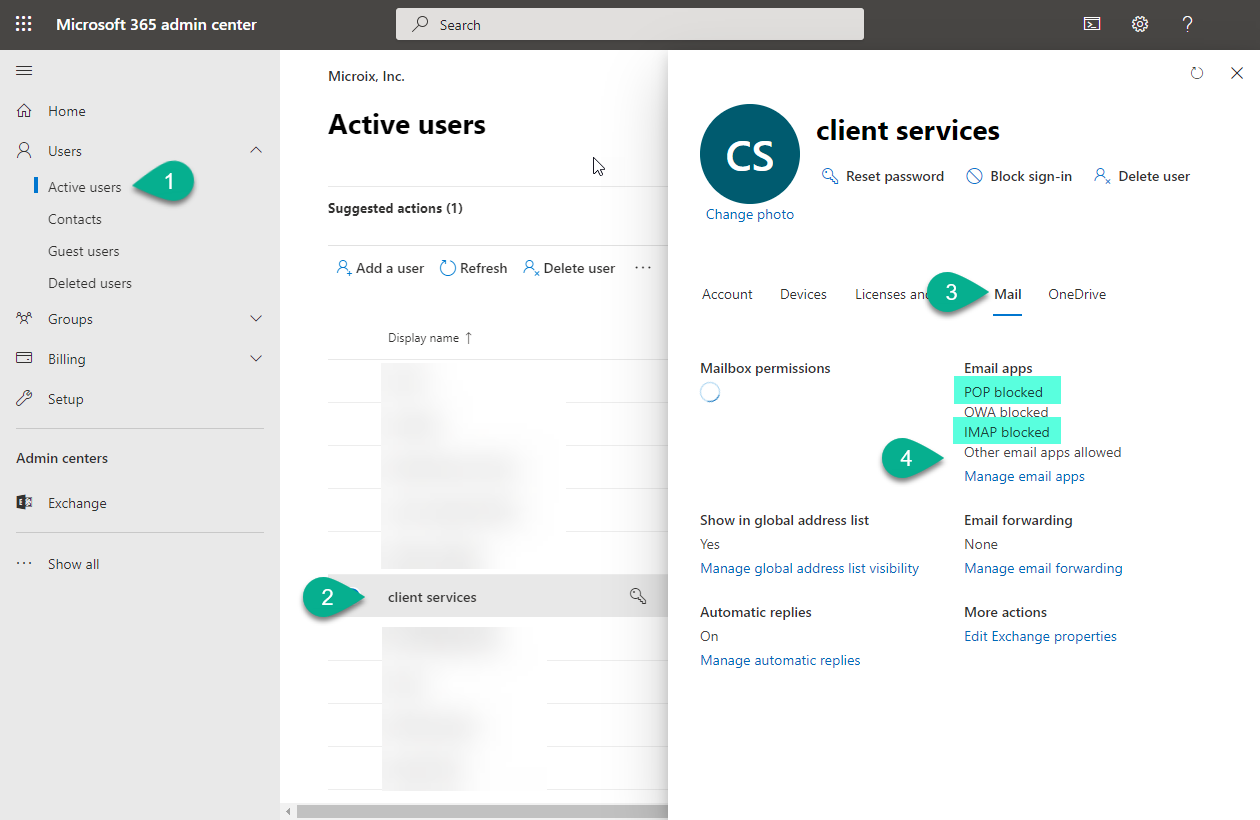Click Reset password button
The width and height of the screenshot is (1260, 820).
883,176
